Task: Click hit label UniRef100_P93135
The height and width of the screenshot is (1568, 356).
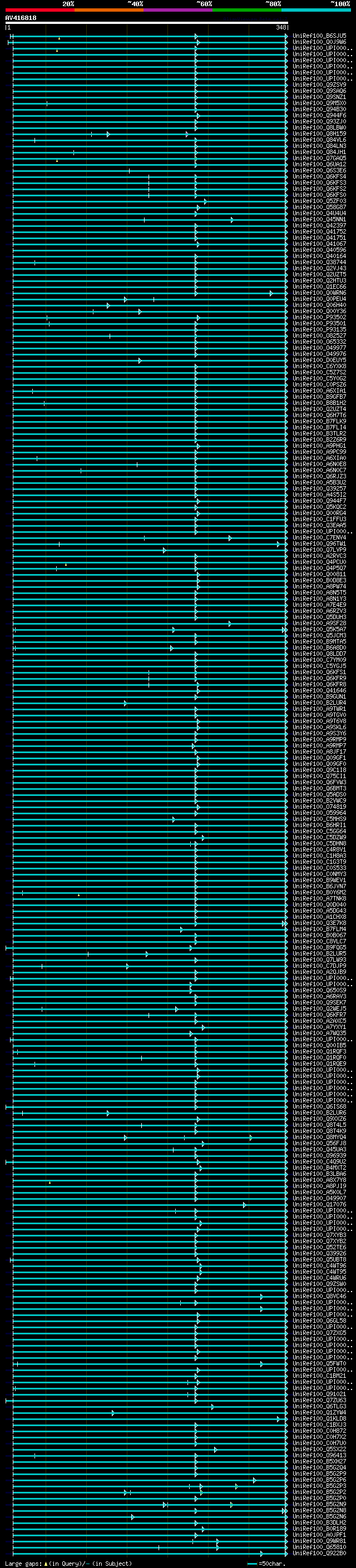Action: click(x=319, y=330)
